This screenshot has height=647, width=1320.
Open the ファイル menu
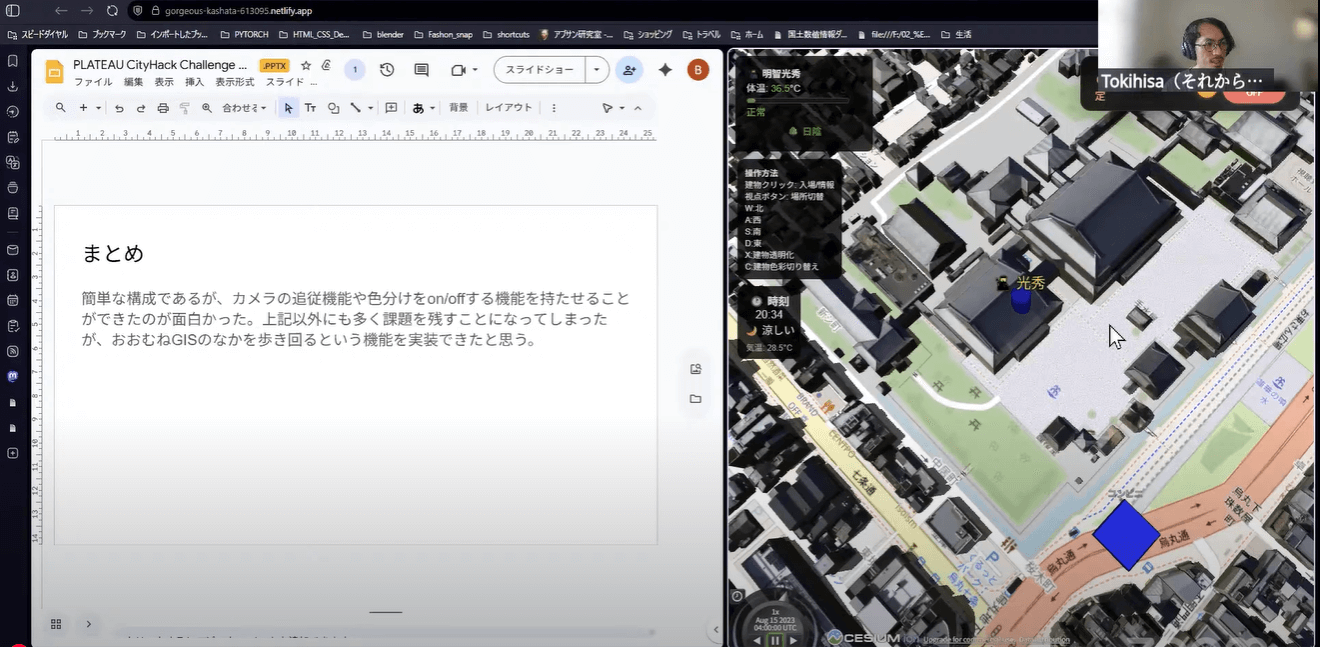(x=93, y=82)
